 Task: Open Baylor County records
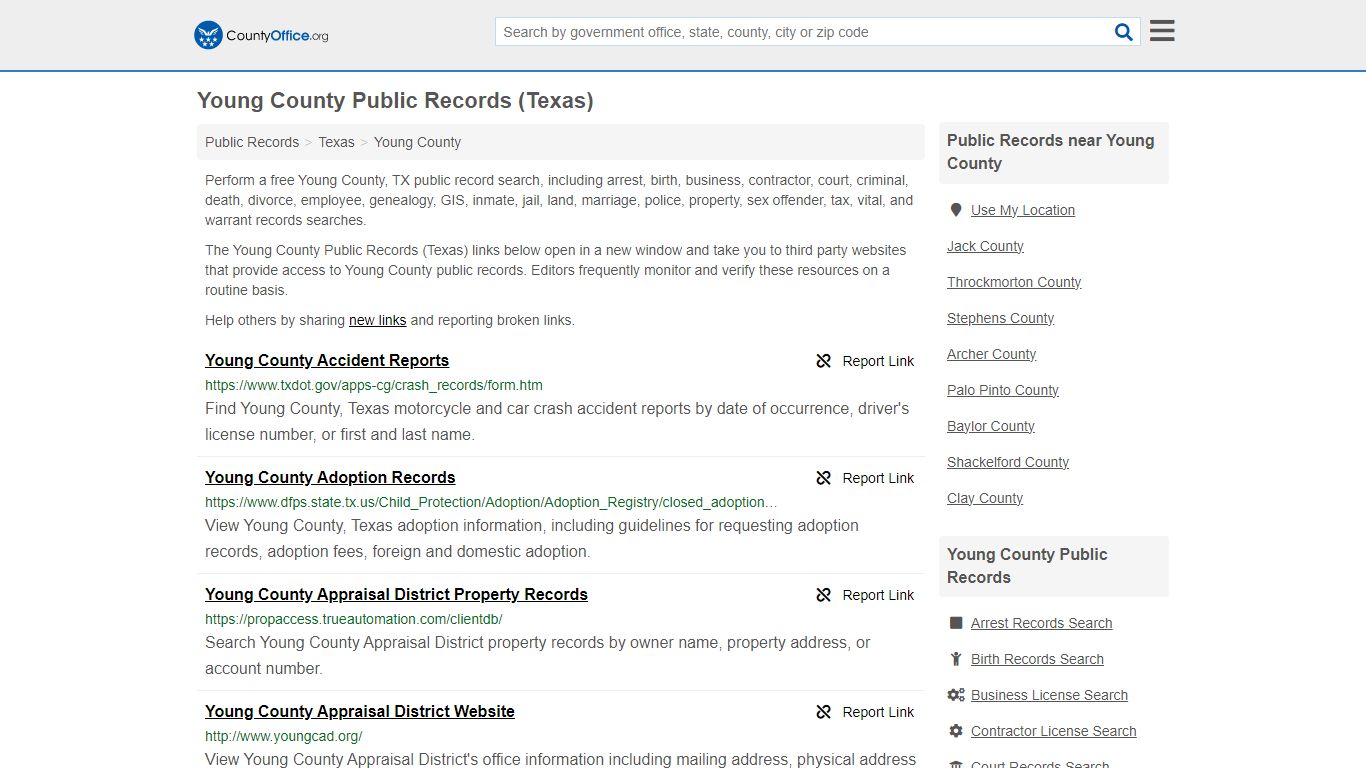click(x=991, y=426)
